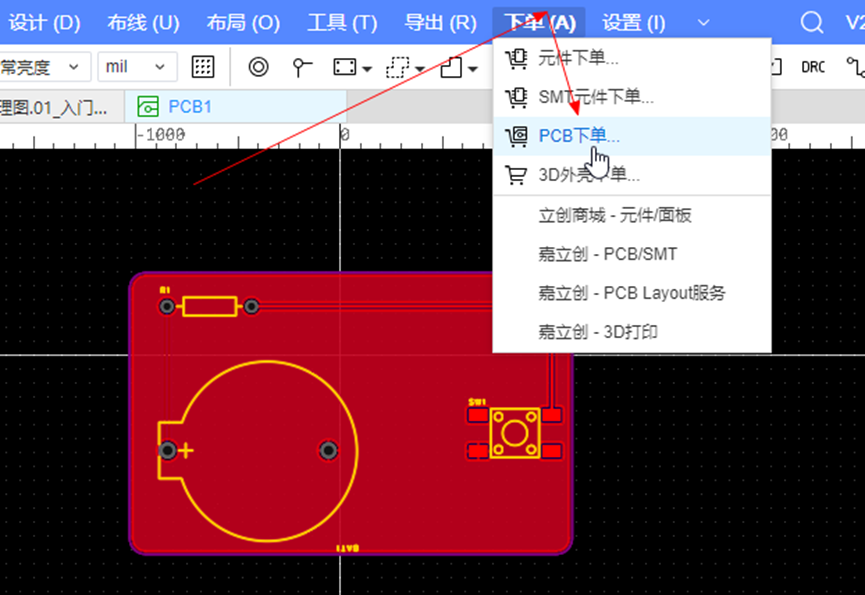Expand the dashed region tool arrow
The width and height of the screenshot is (865, 595).
pos(420,69)
